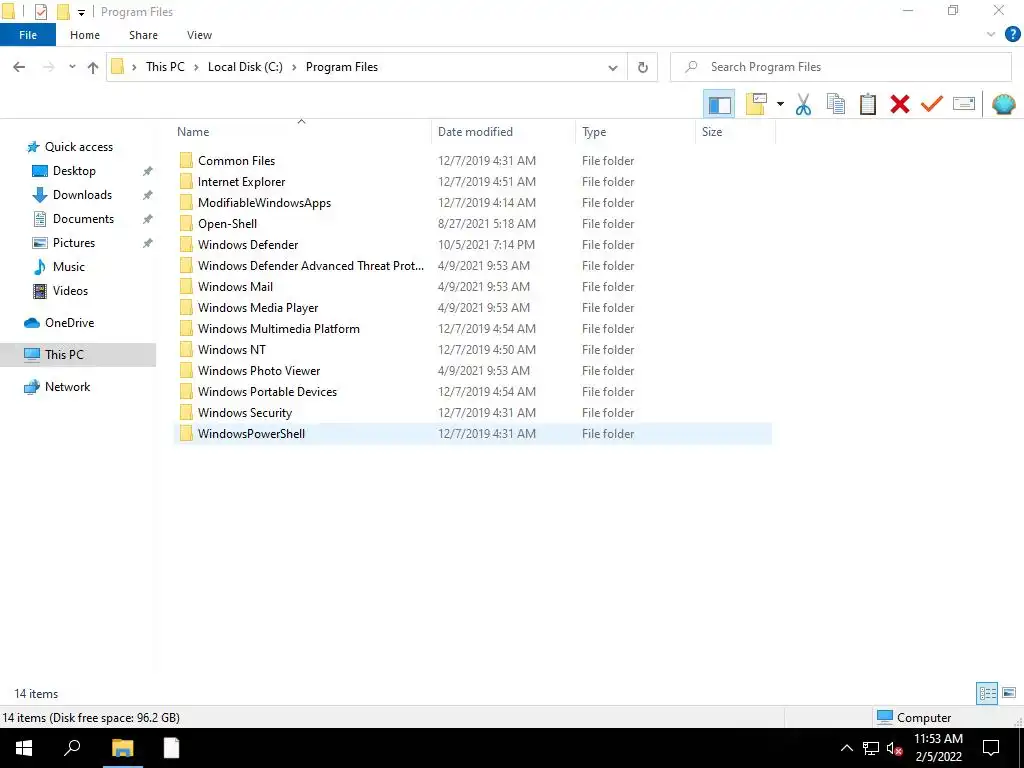The width and height of the screenshot is (1024, 768).
Task: Click File Explorer on the taskbar
Action: [122, 748]
